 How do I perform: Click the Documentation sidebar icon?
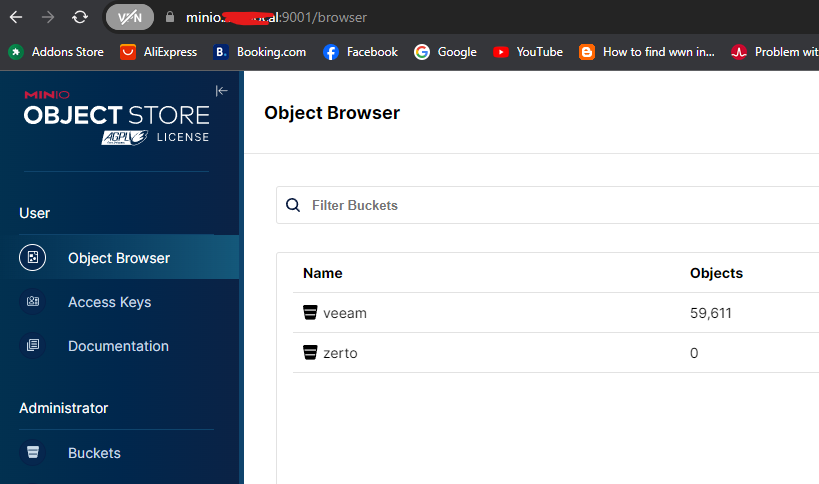[32, 345]
